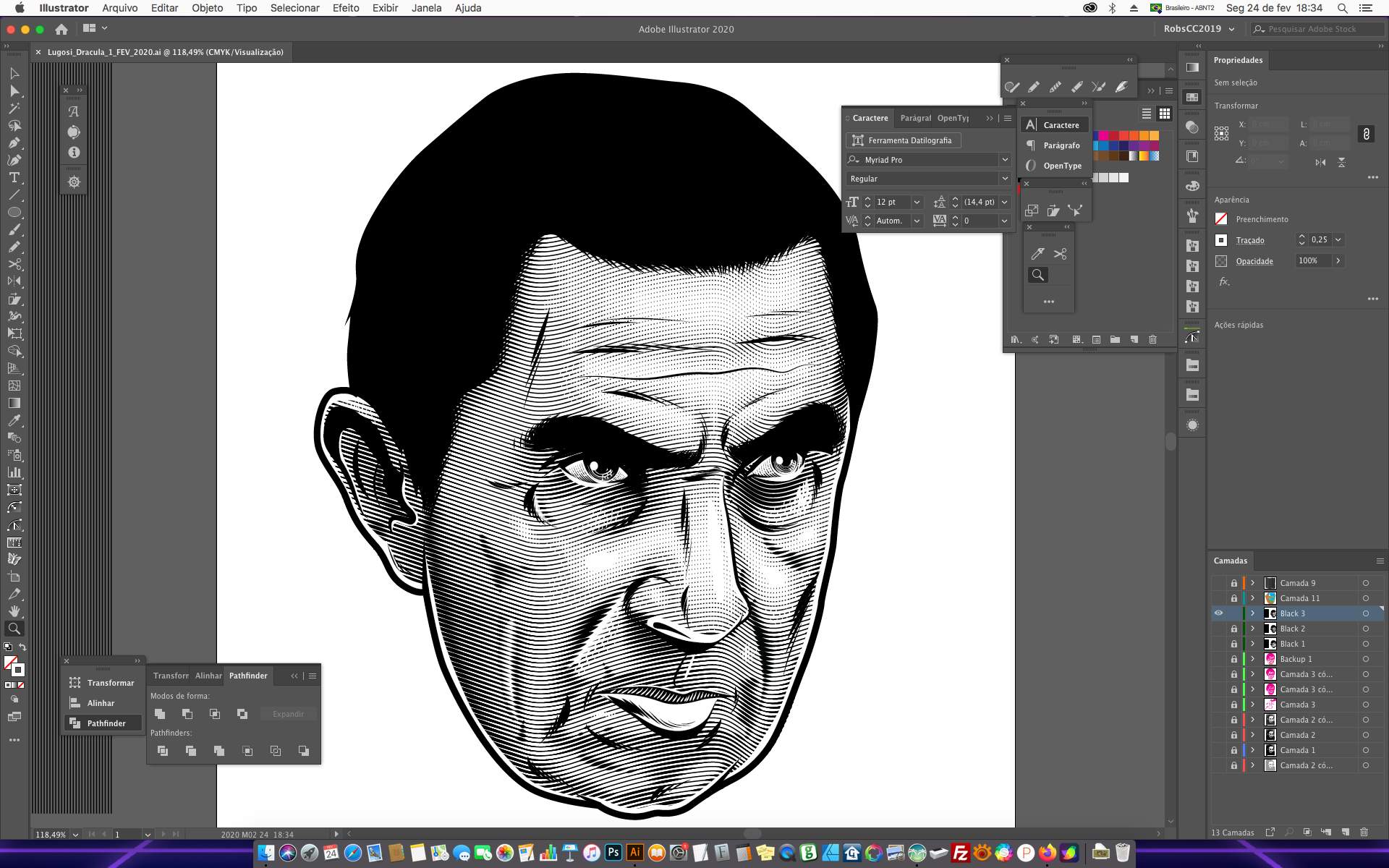
Task: Expand the Backup 1 layer
Action: (1253, 659)
